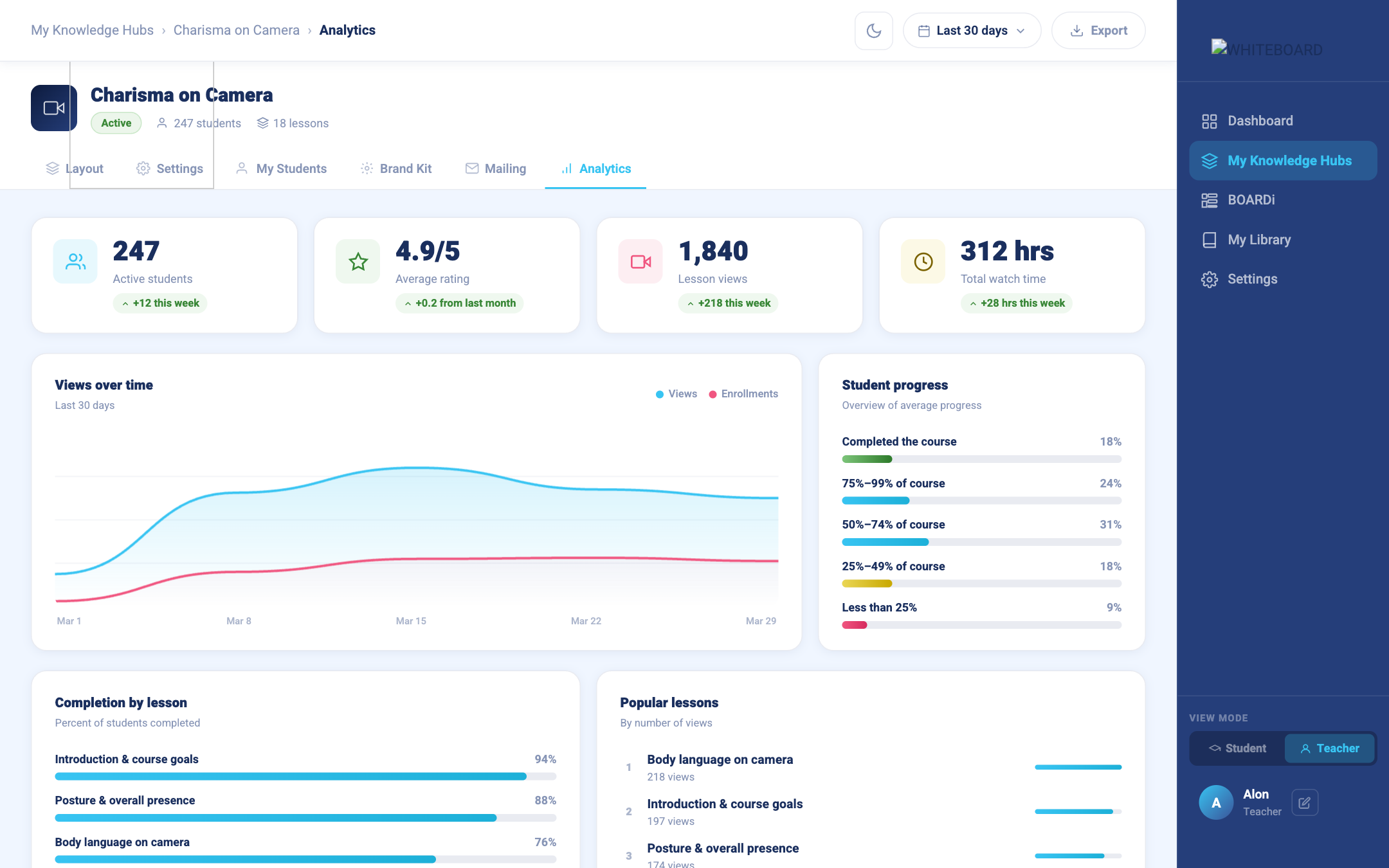Click the Less than 25% progress bar

[x=982, y=625]
